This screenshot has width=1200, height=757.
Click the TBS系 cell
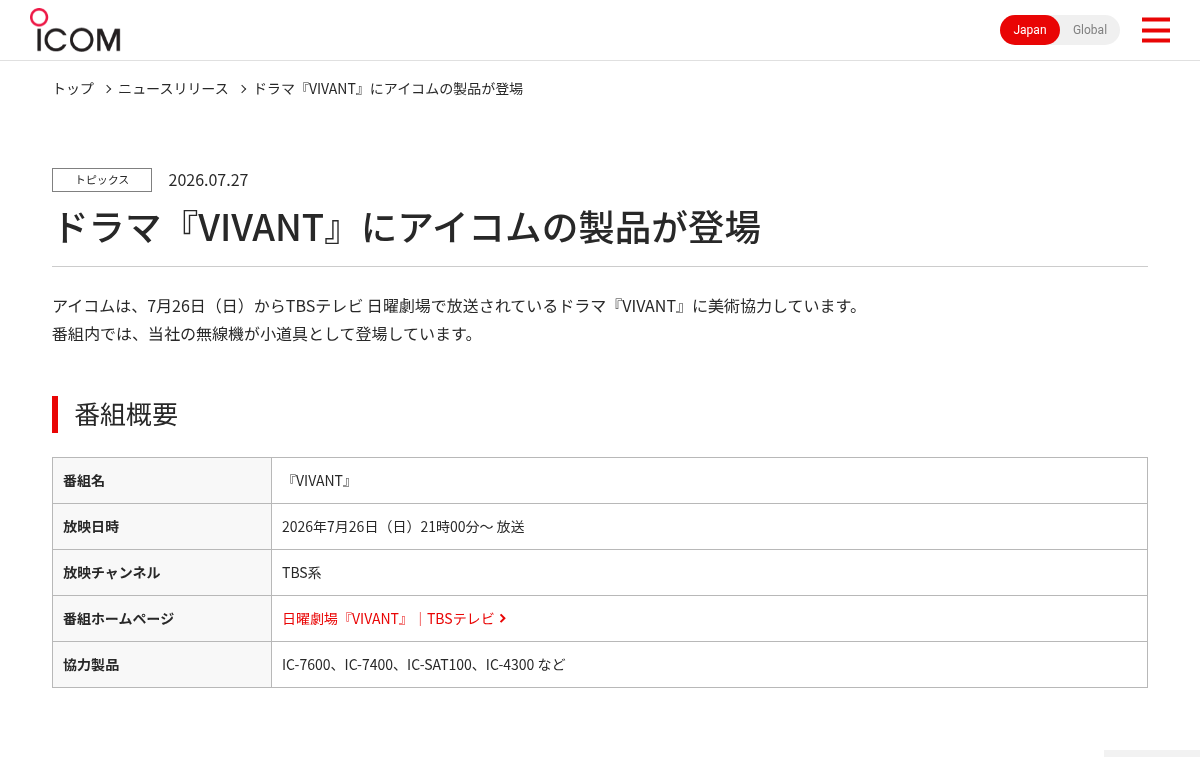coord(709,573)
